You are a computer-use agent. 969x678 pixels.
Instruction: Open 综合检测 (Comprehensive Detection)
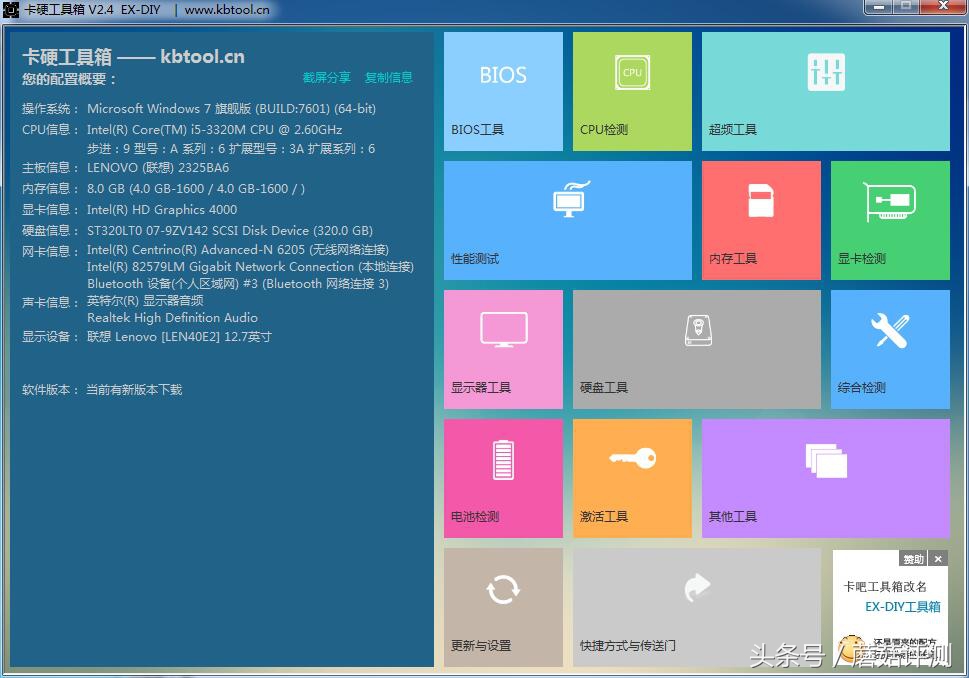889,349
